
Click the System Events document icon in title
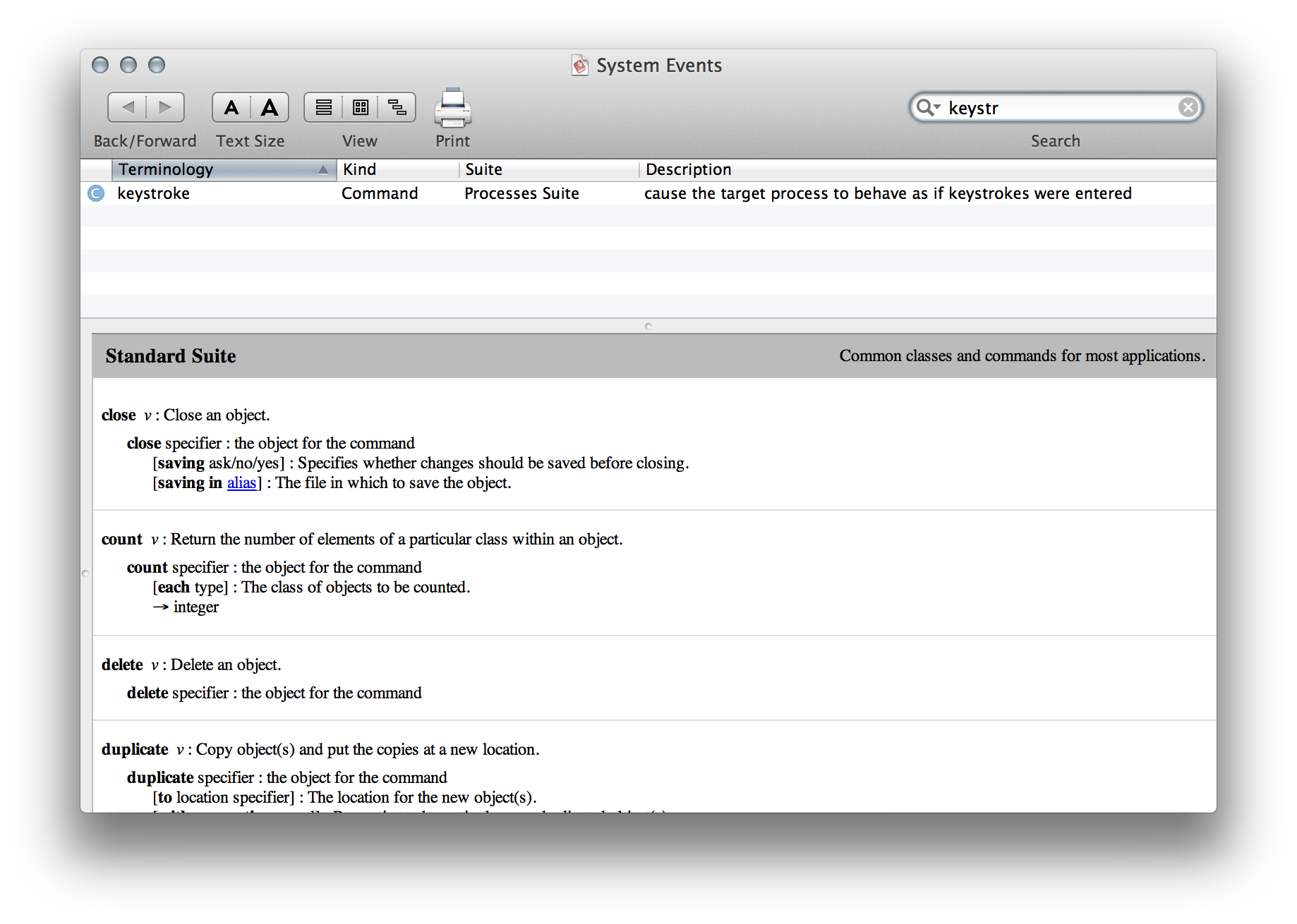pyautogui.click(x=580, y=66)
